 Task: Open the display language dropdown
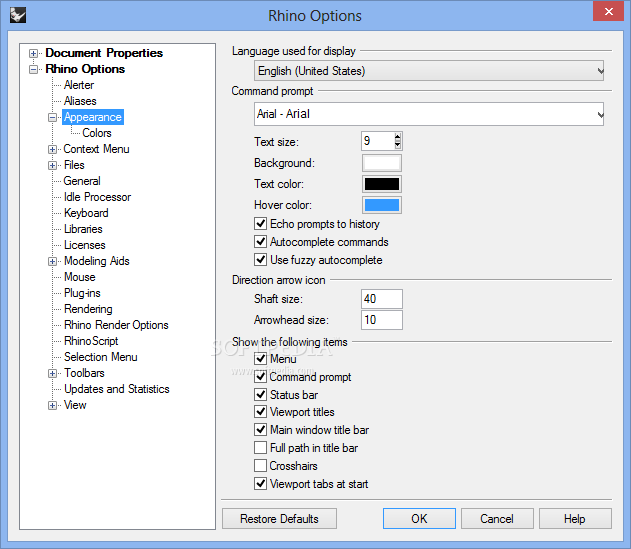pyautogui.click(x=429, y=71)
